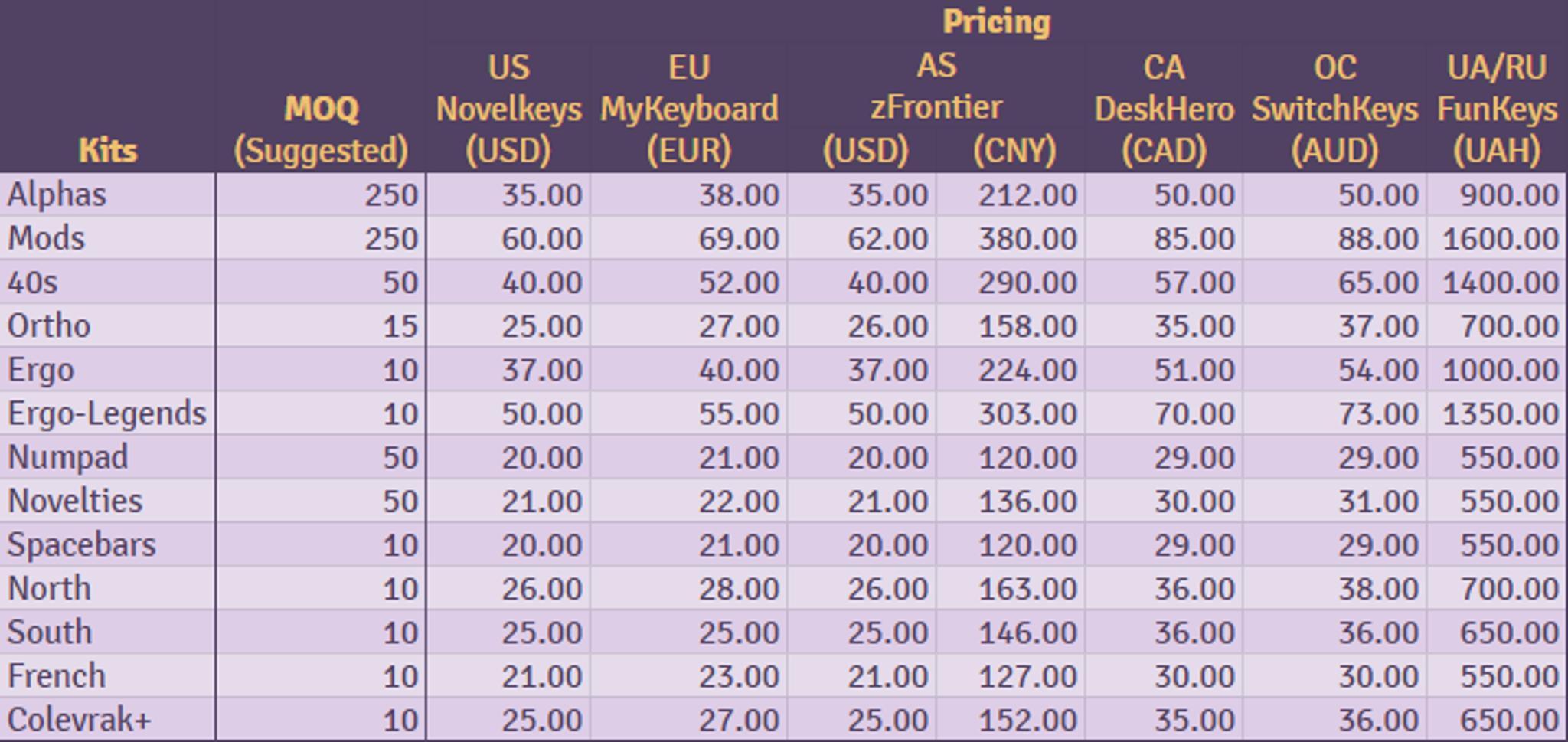Image resolution: width=1568 pixels, height=742 pixels.
Task: Click the EU MyKeyboard (EUR) header
Action: click(688, 109)
